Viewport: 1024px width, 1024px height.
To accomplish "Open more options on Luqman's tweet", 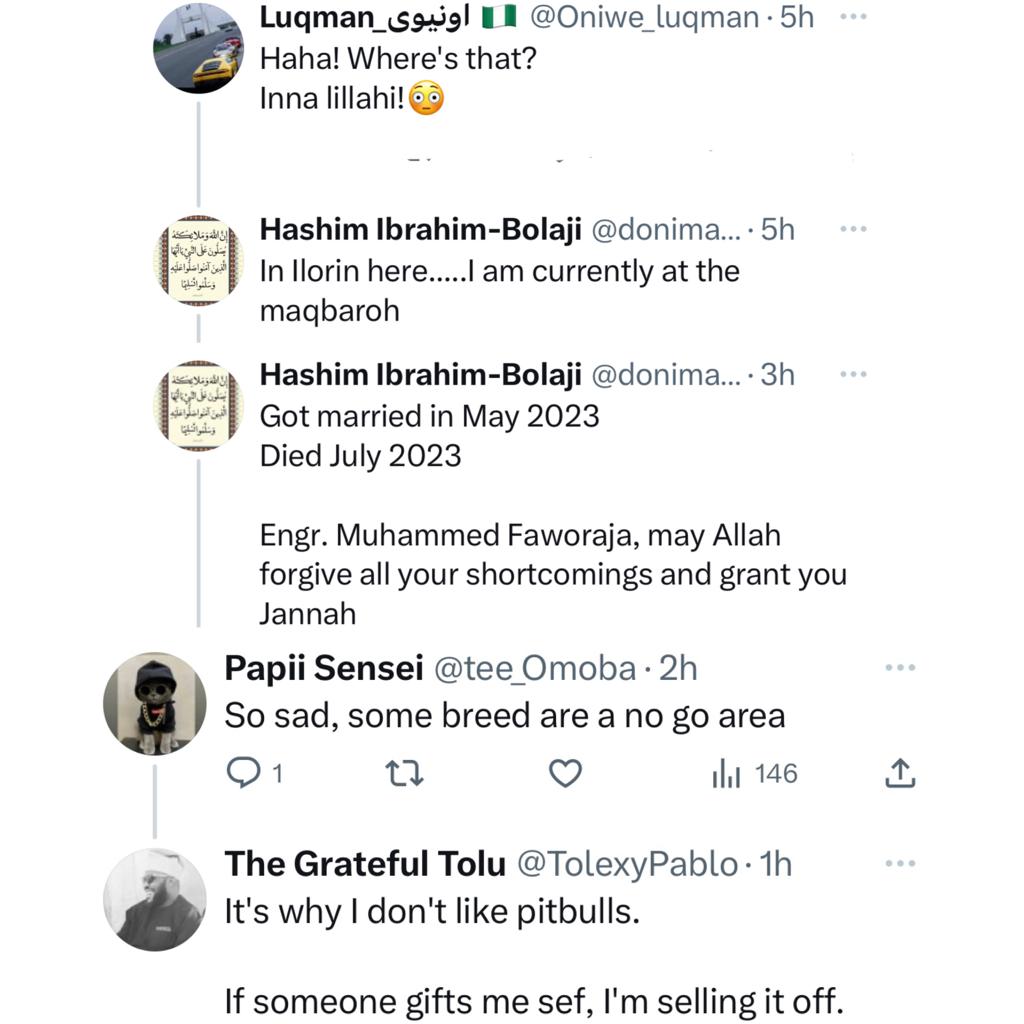I will [x=852, y=17].
